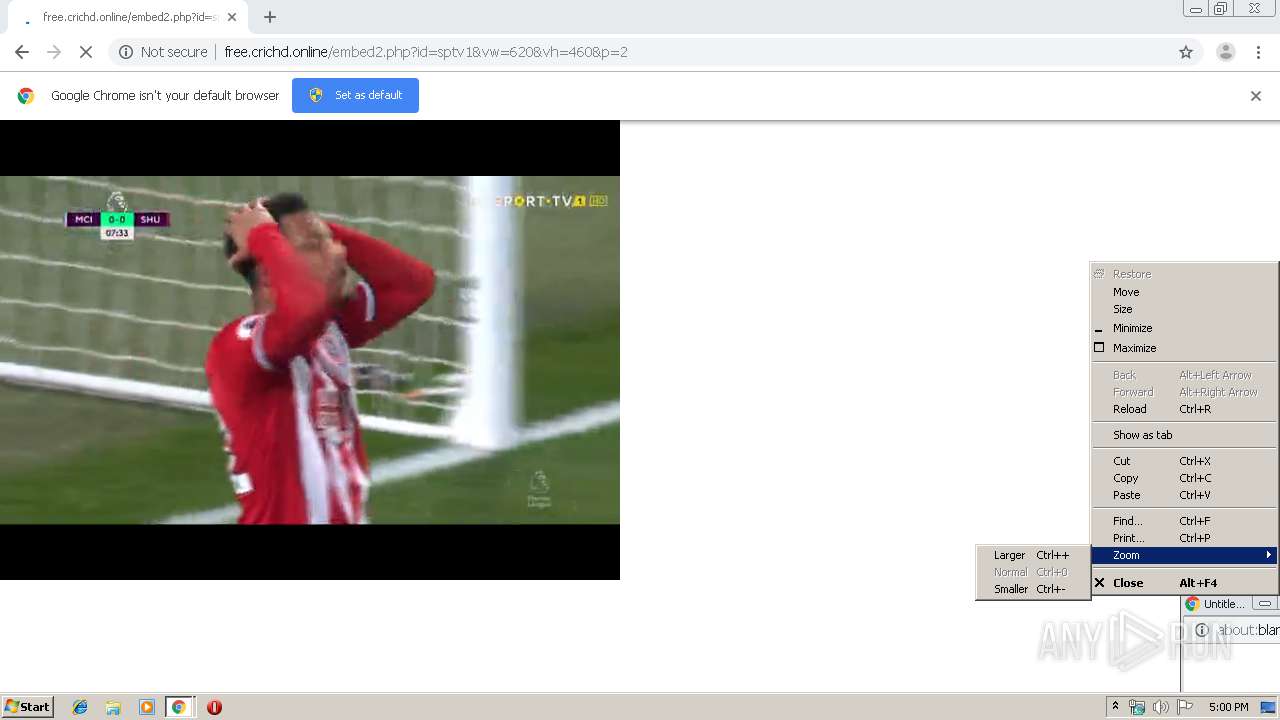This screenshot has width=1280, height=720.
Task: Select Reload menu entry
Action: (1184, 409)
